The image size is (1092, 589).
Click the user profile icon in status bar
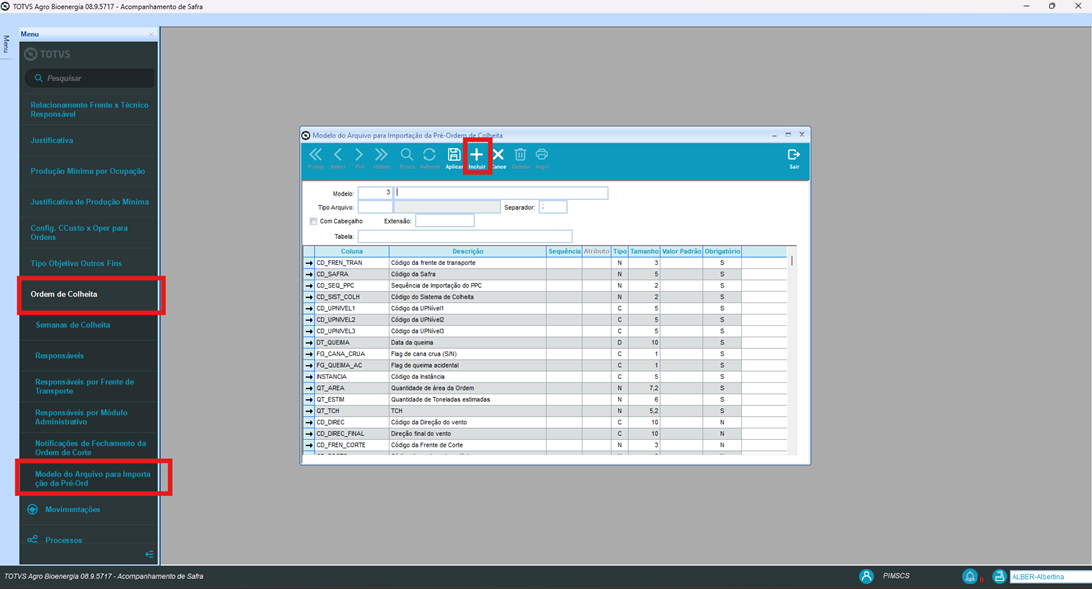click(866, 576)
